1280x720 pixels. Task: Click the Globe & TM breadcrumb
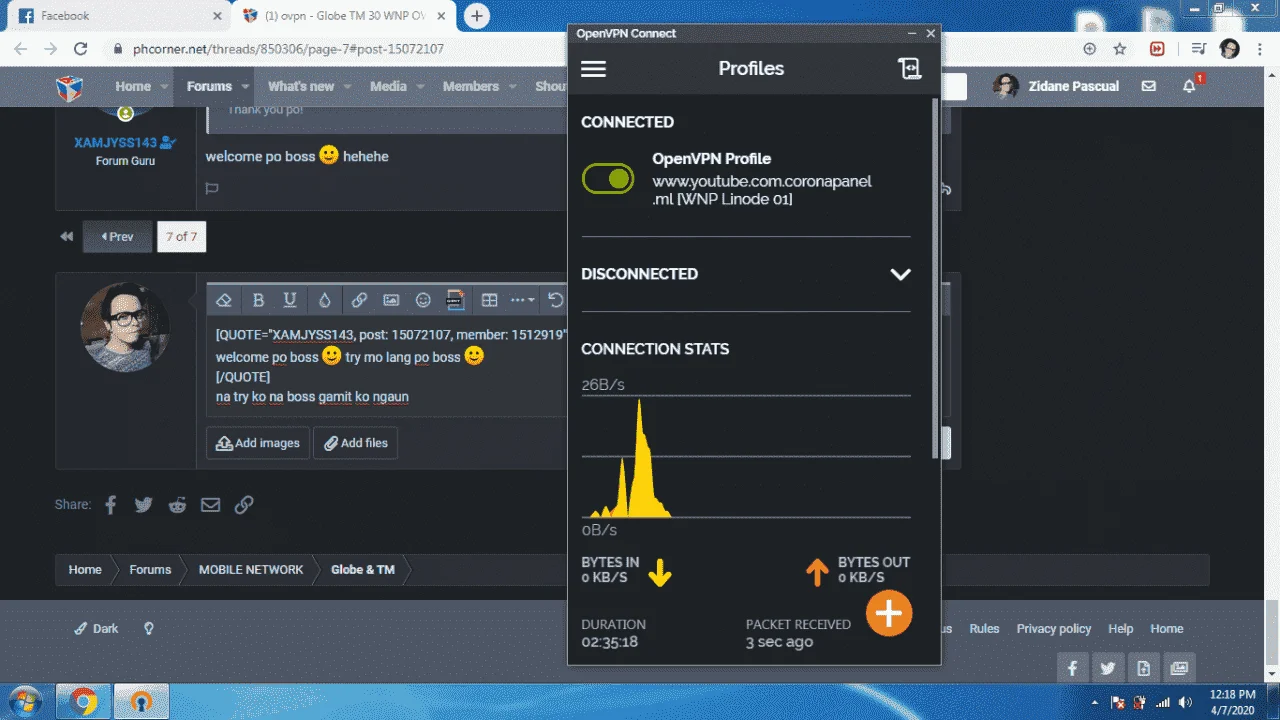363,570
